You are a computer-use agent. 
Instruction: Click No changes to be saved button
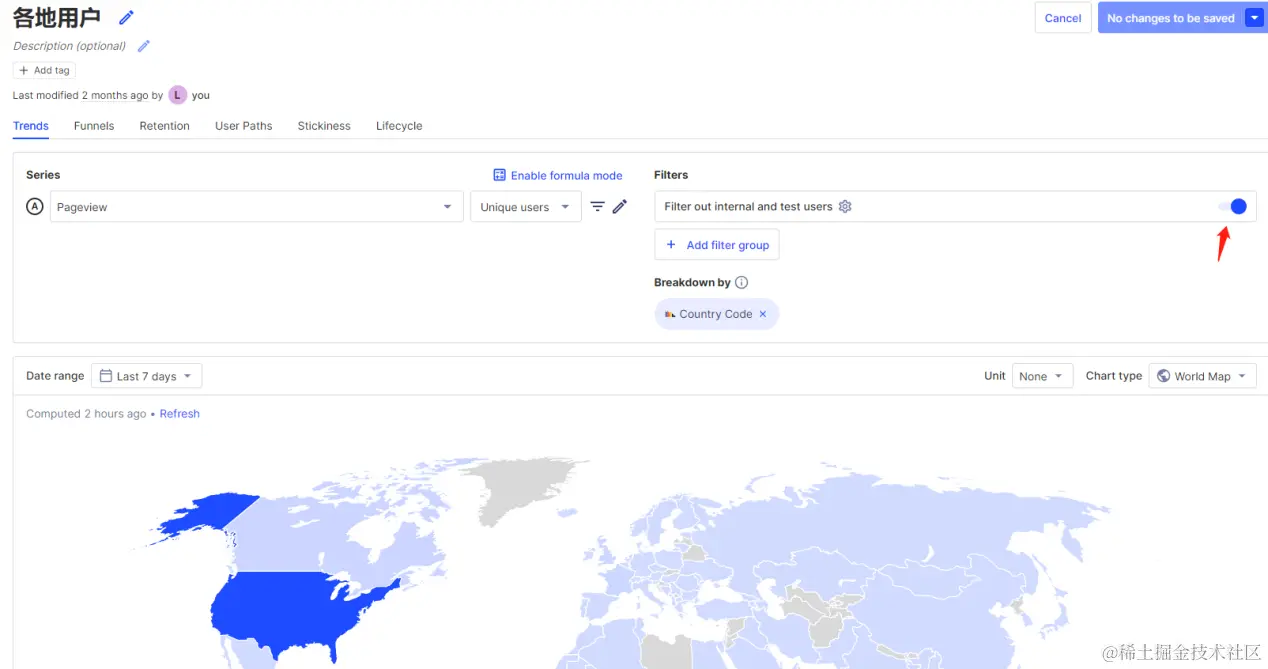tap(1170, 18)
